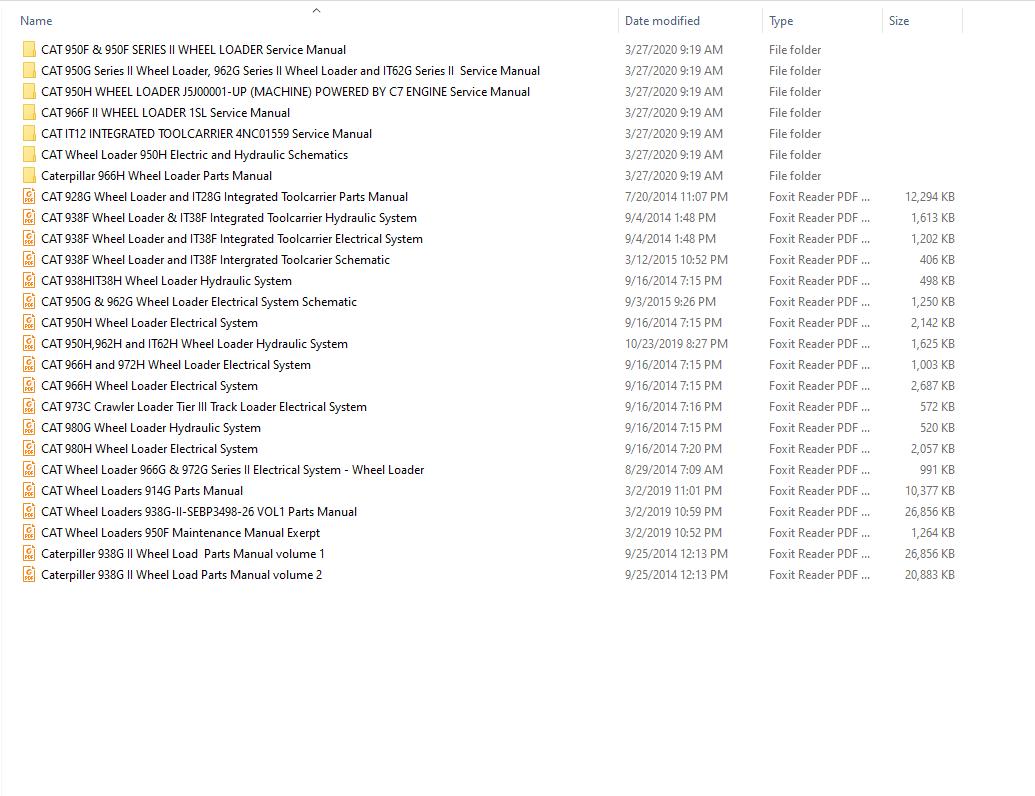The height and width of the screenshot is (796, 1035).
Task: Click PDF icon of CAT 950G & 962G Schematic
Action: 29,302
